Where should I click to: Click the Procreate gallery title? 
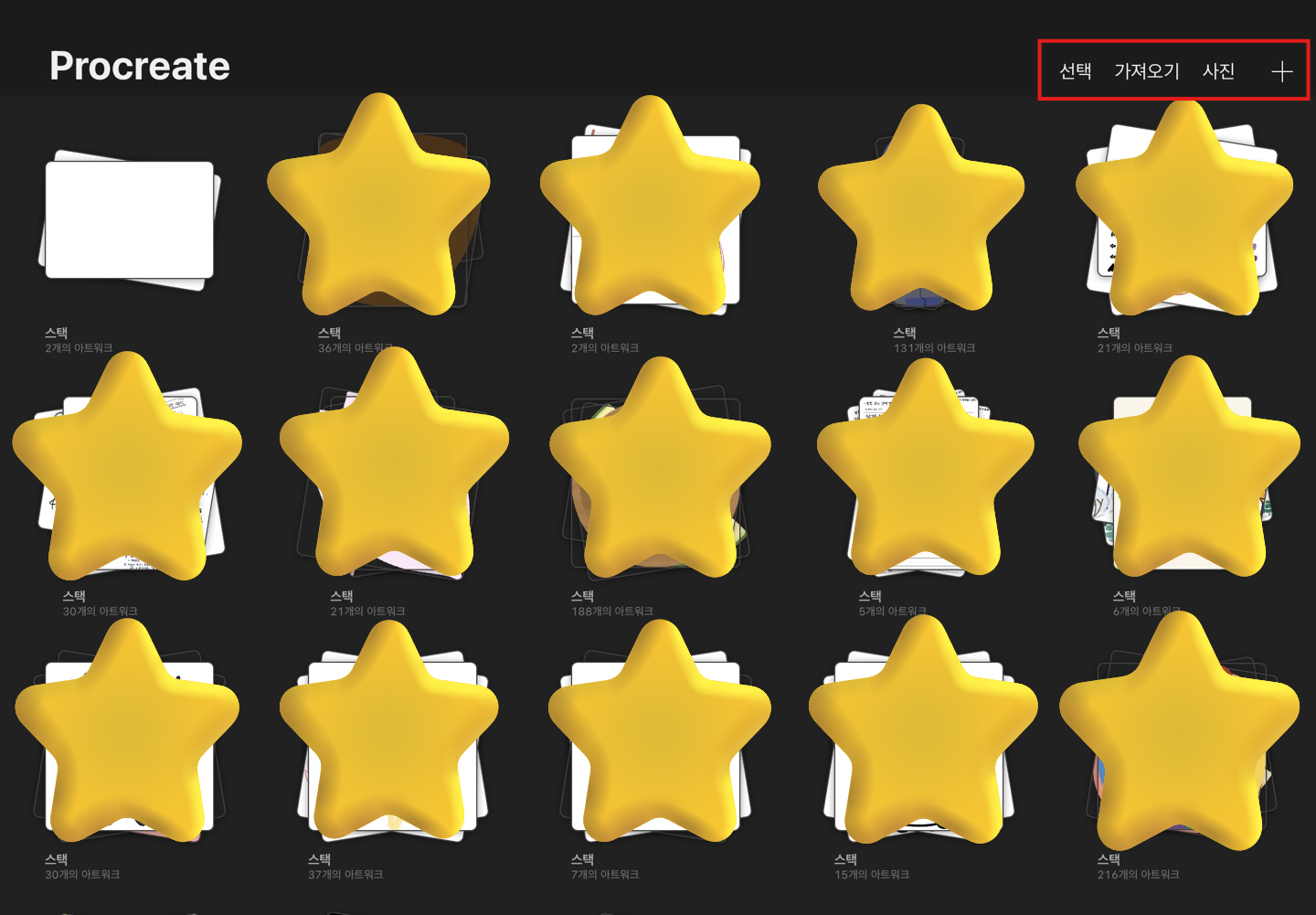pos(140,66)
